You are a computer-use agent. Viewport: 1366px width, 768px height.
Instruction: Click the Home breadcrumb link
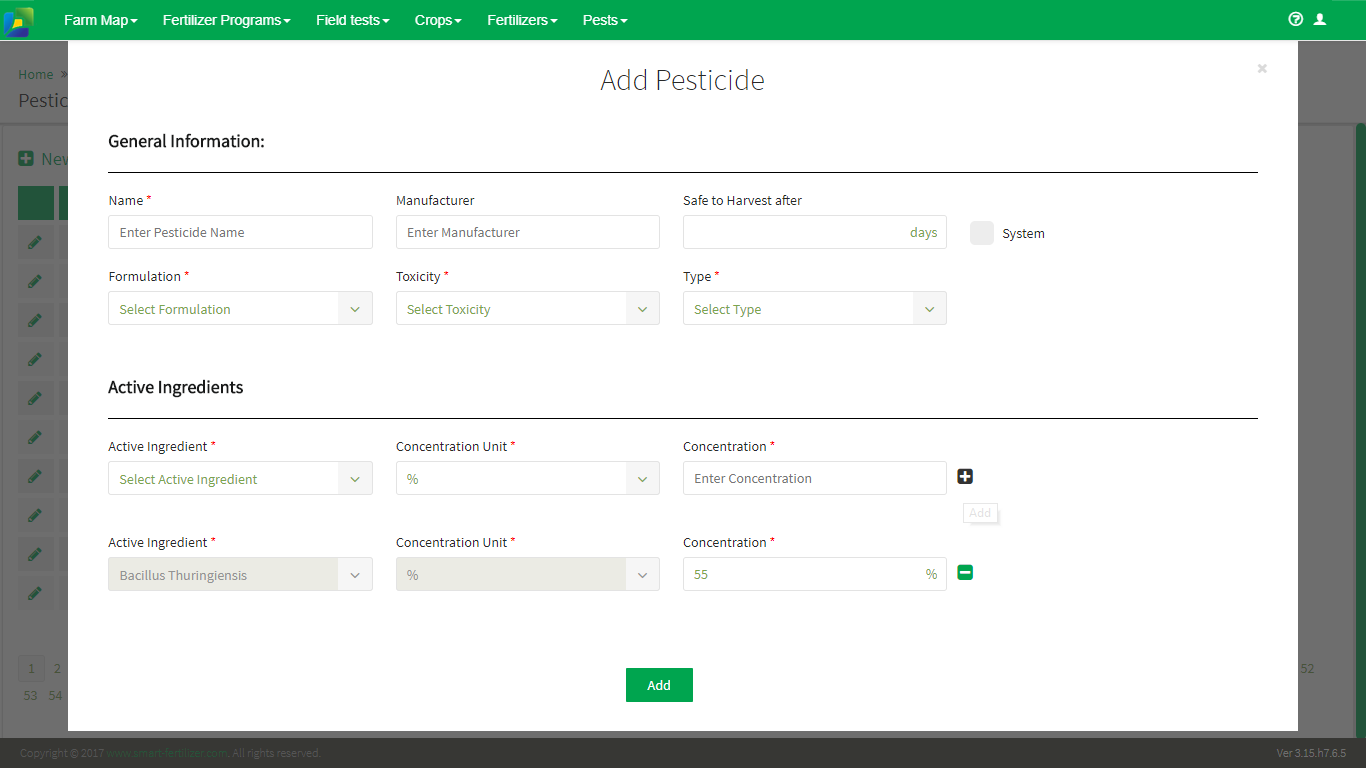[x=36, y=74]
